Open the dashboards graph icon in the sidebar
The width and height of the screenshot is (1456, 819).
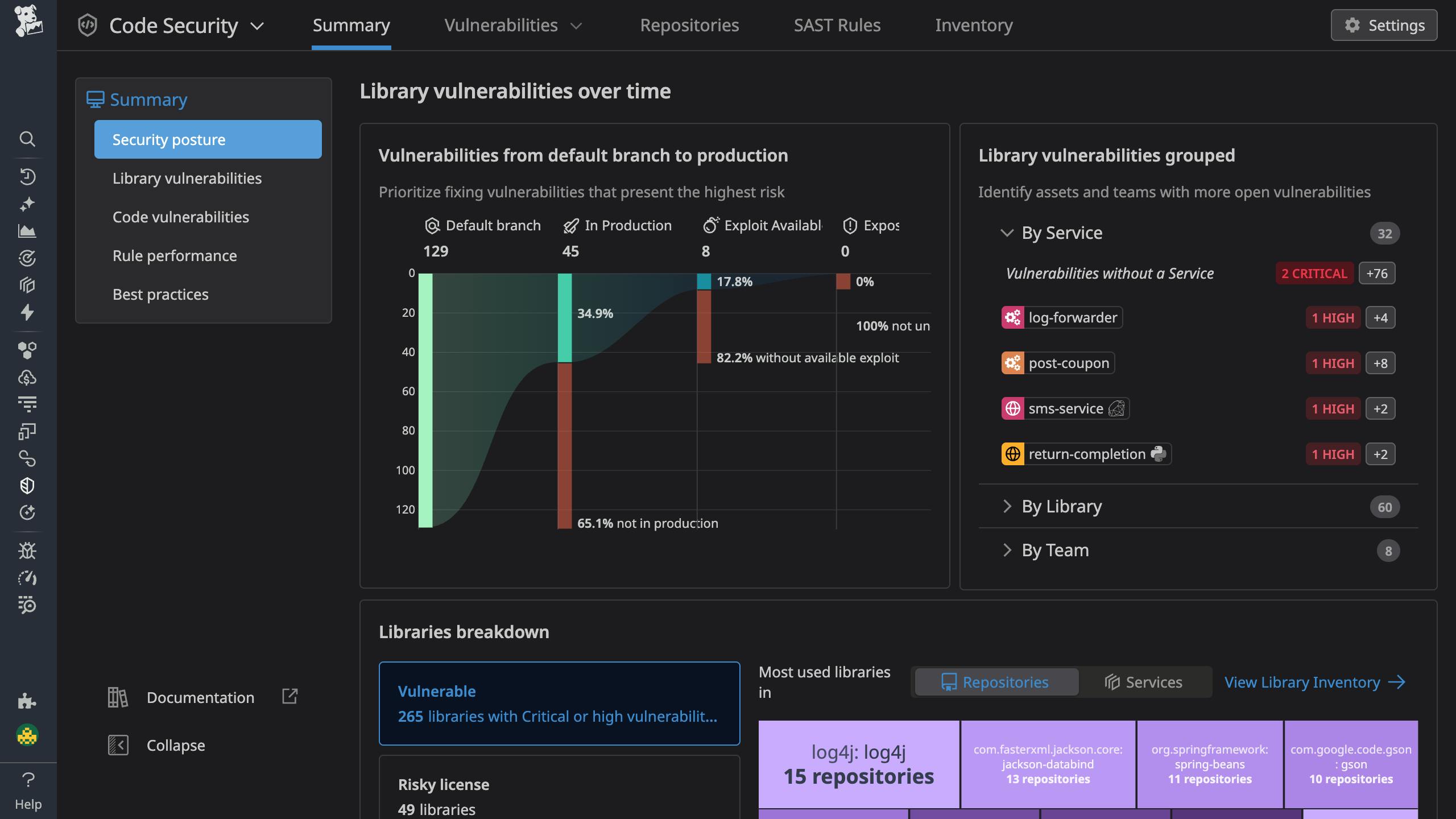click(x=27, y=231)
